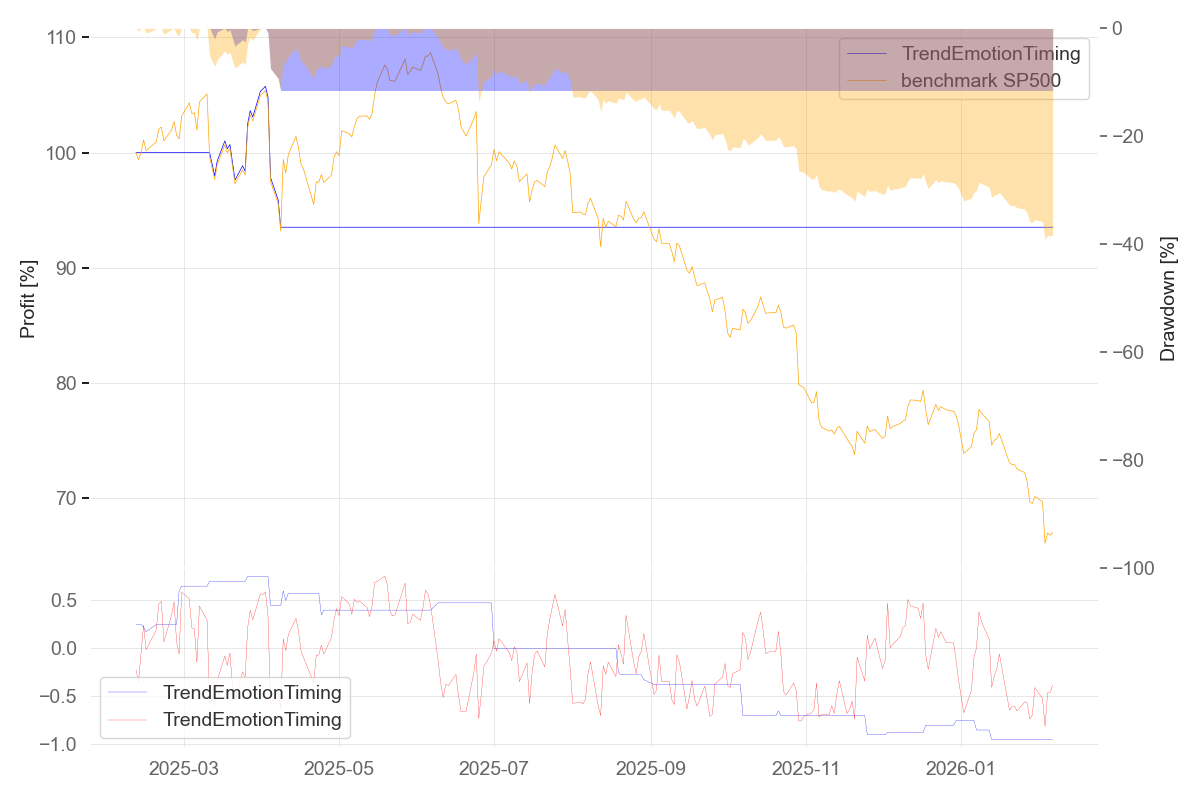Click the 70 profit axis tick label
The width and height of the screenshot is (1200, 800).
pos(68,499)
